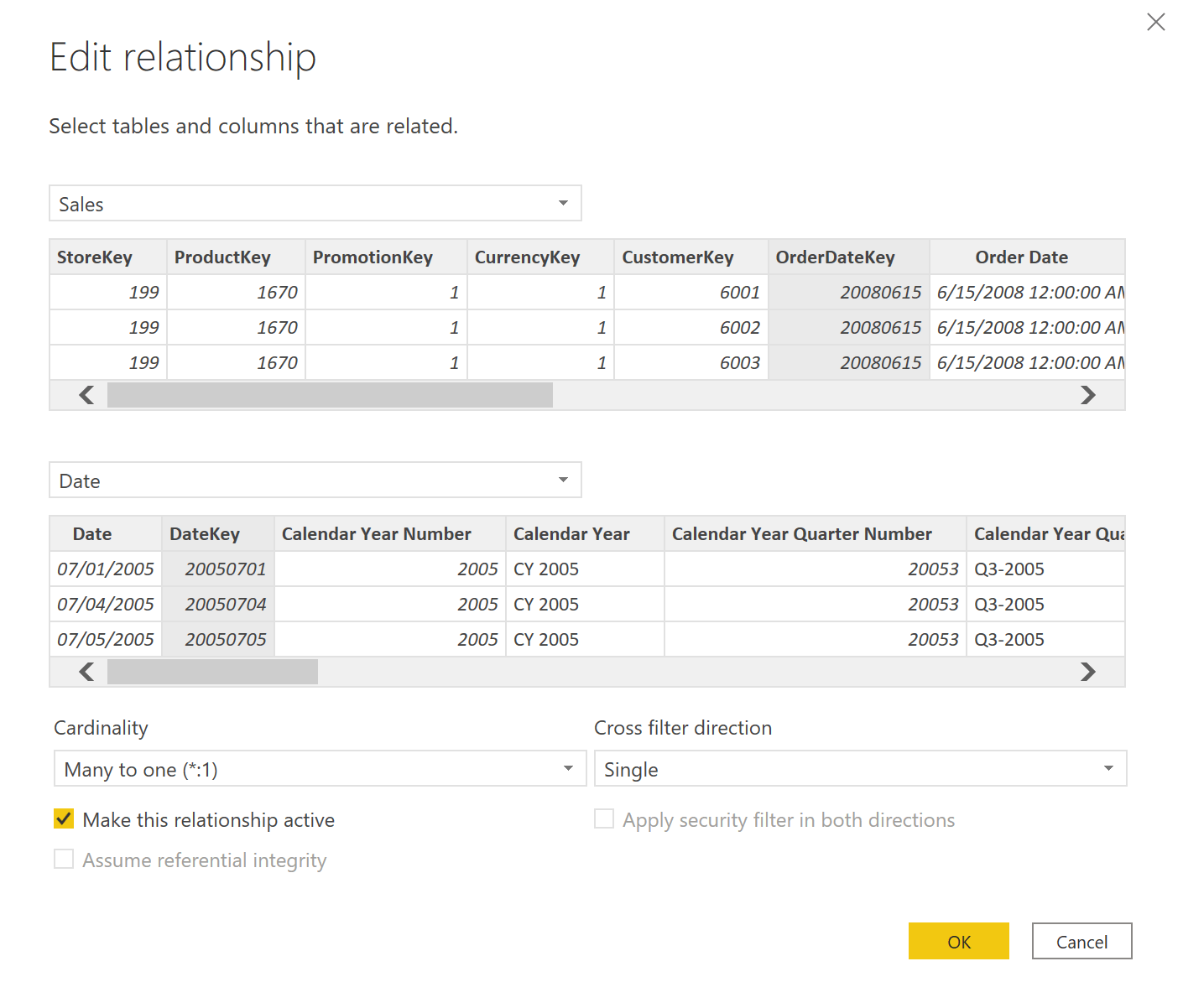Close the Edit relationship dialog
Image resolution: width=1183 pixels, height=1008 pixels.
coord(1155,23)
